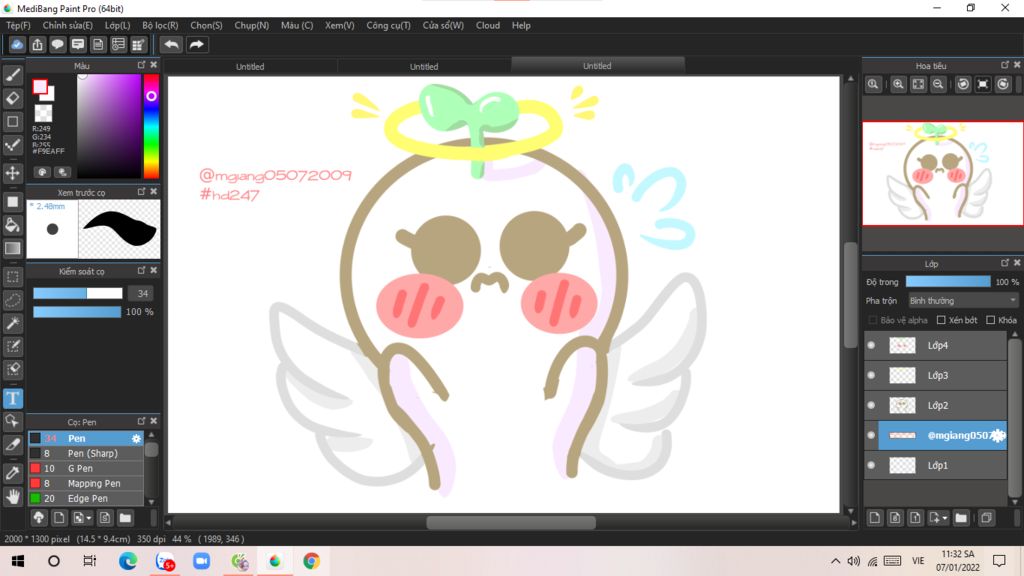Select the Edge Pen brush
The width and height of the screenshot is (1024, 576).
click(x=86, y=498)
